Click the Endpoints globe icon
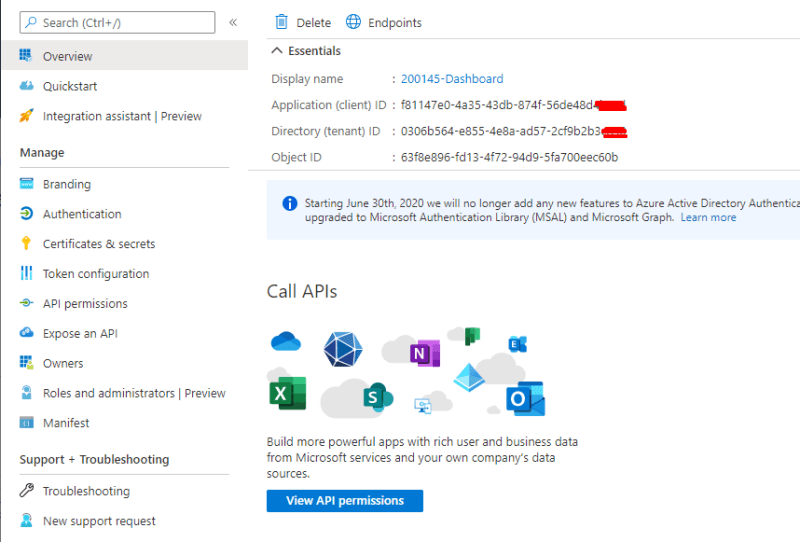This screenshot has width=800, height=542. click(x=353, y=22)
